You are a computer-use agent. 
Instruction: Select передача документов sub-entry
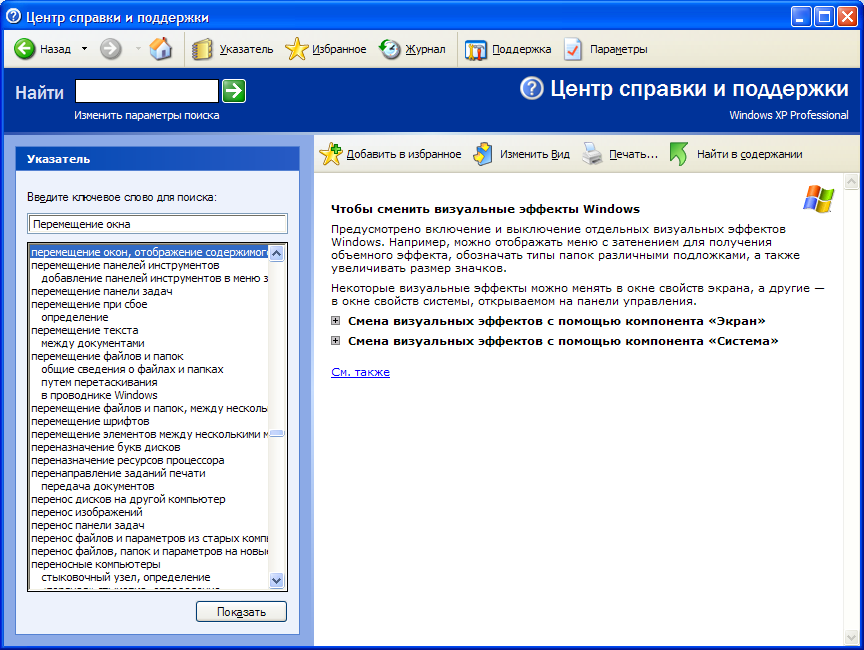tap(98, 486)
